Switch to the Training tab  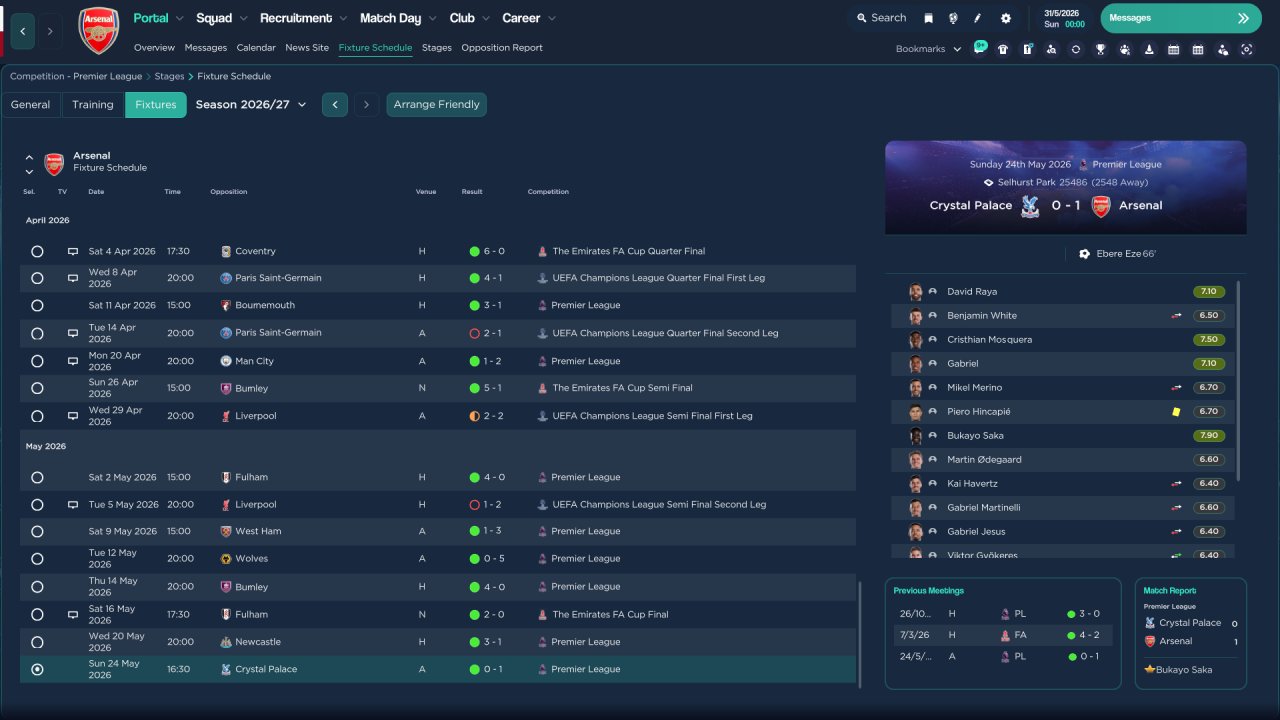pos(93,105)
